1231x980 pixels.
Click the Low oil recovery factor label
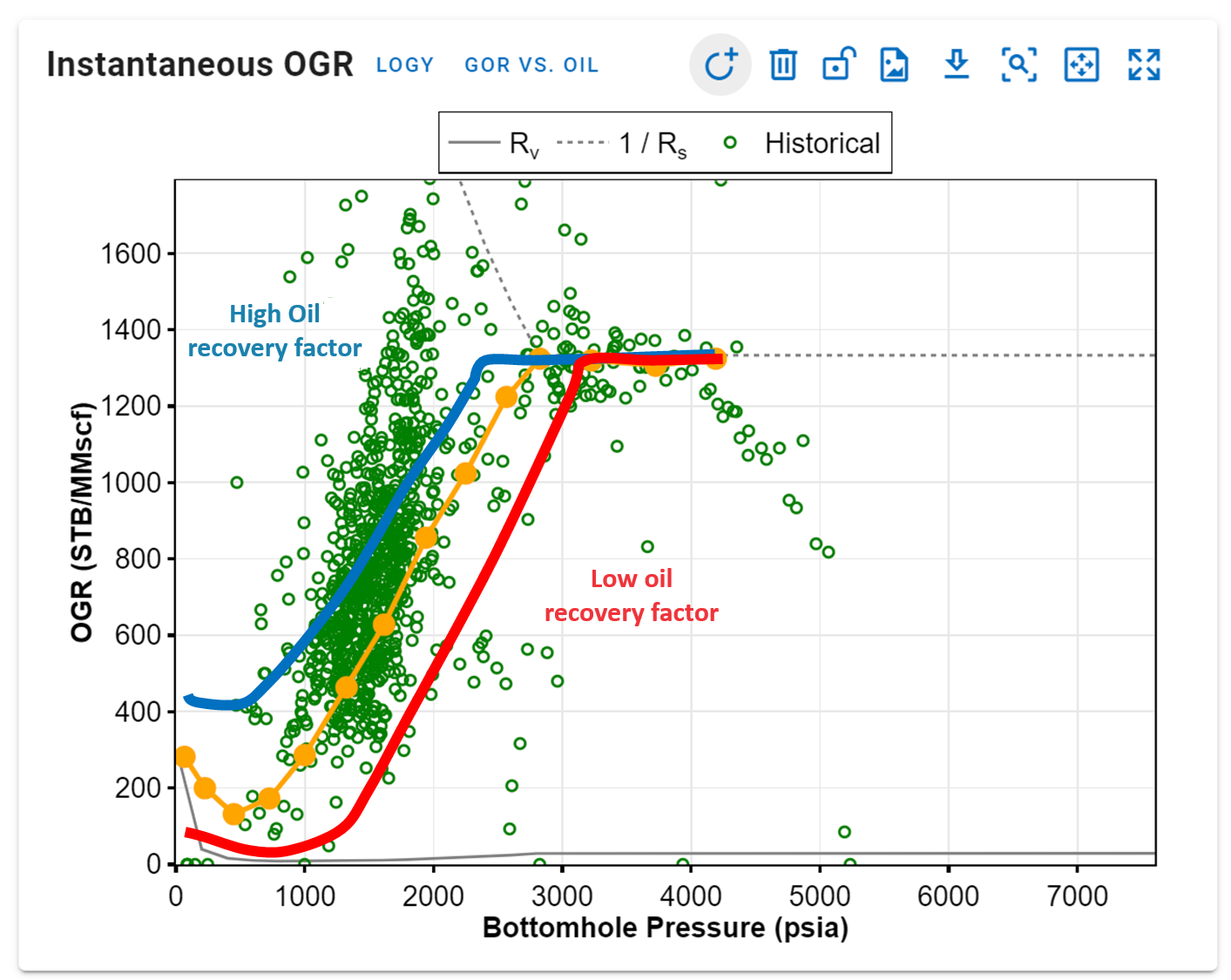(x=631, y=596)
